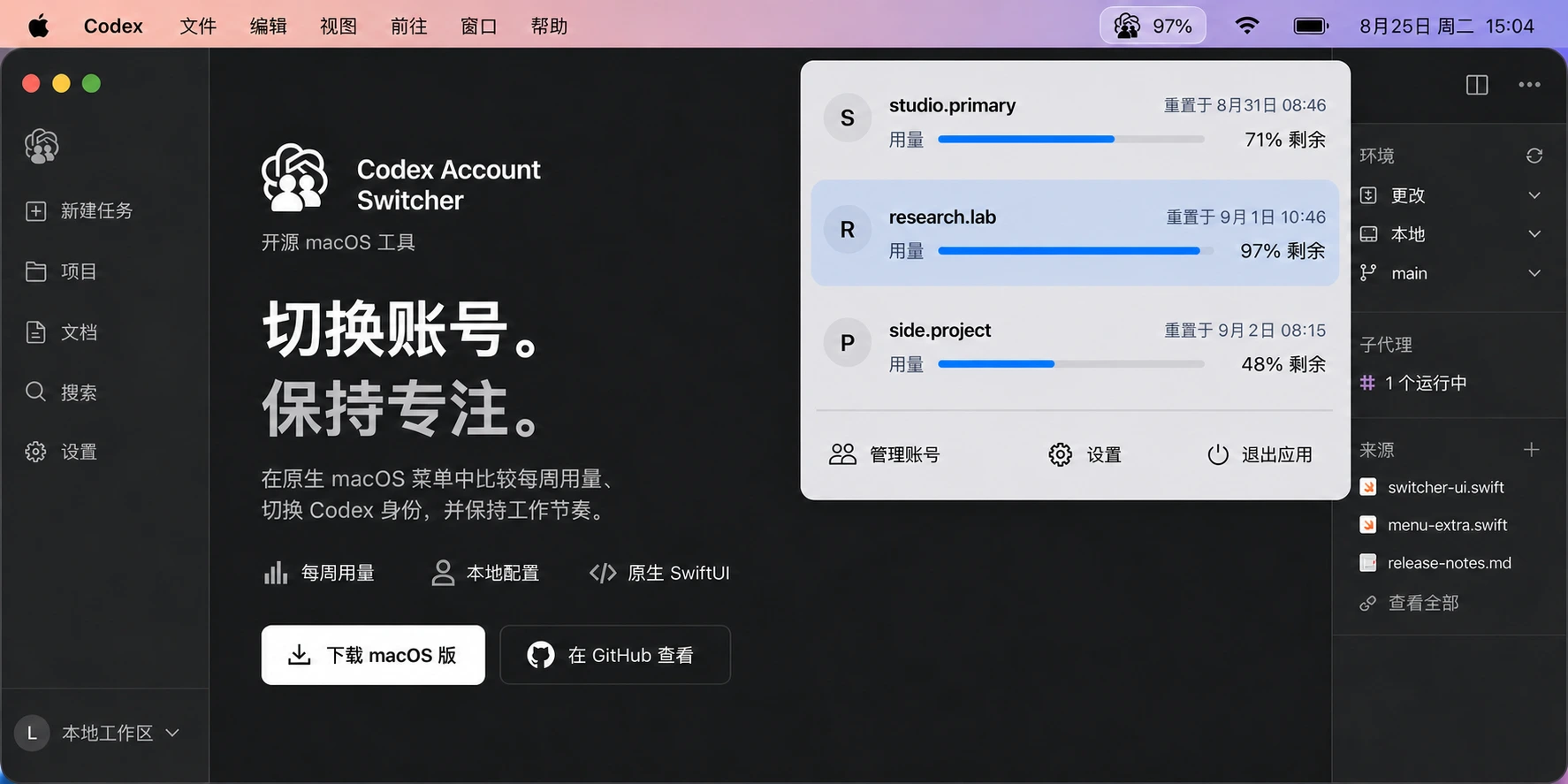Click the 48% 剩余 label for side.project

point(1283,364)
